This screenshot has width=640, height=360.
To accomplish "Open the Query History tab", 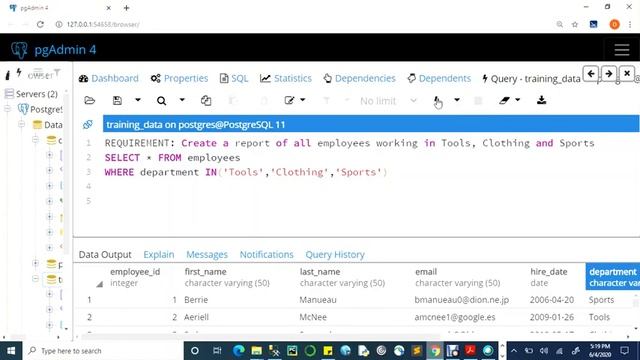I will pos(335,255).
